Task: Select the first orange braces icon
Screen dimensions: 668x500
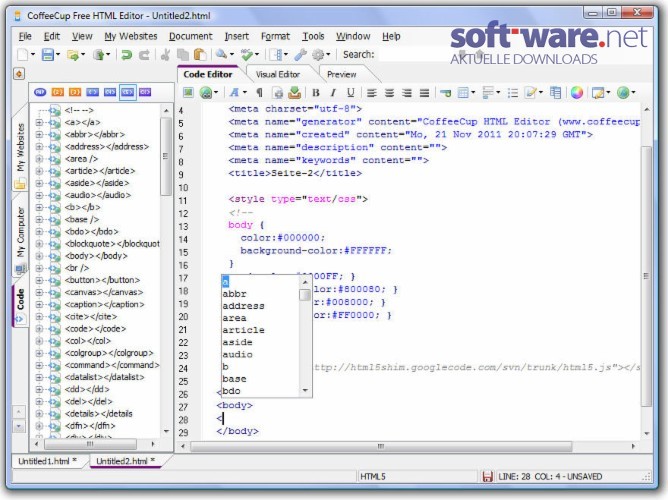Action: coord(58,92)
